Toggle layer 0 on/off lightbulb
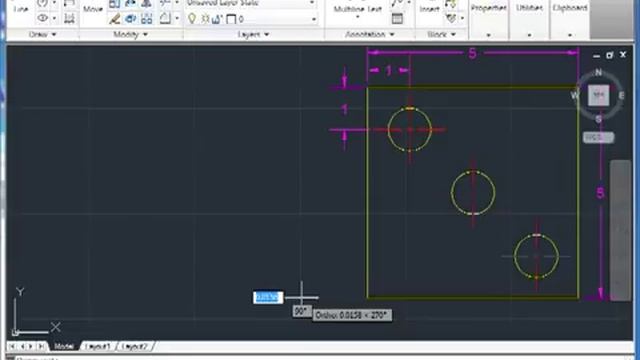The width and height of the screenshot is (640, 360). coord(192,18)
